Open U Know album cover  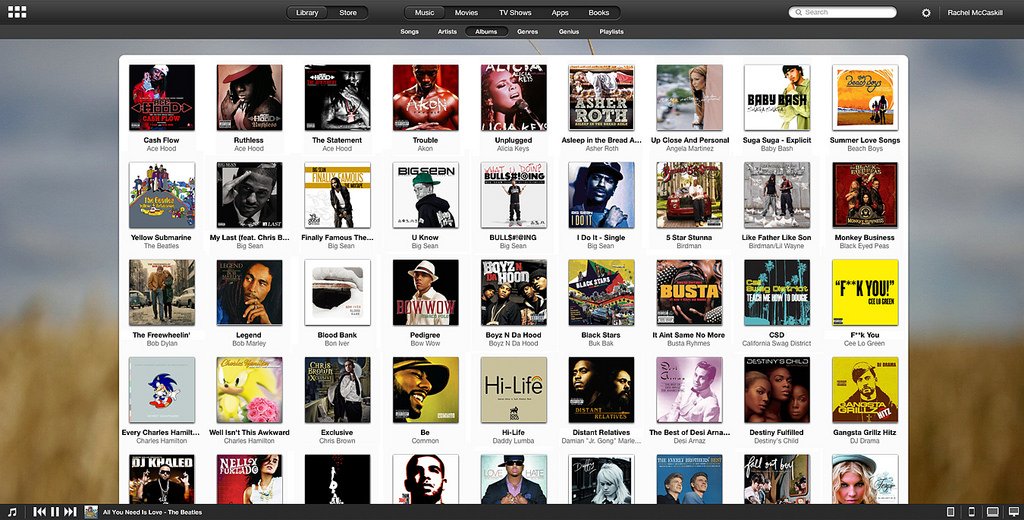coord(426,195)
